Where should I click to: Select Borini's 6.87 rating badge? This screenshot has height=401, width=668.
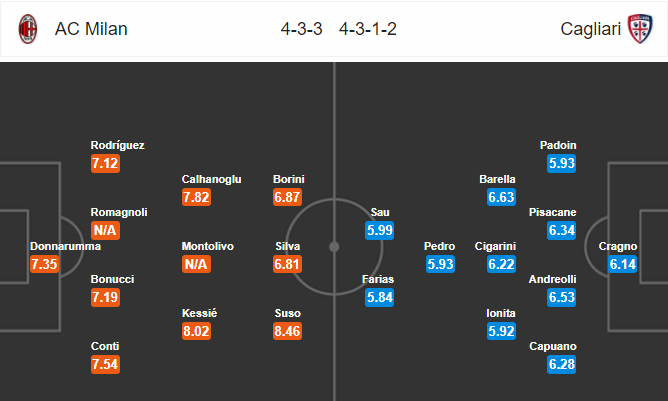(x=288, y=197)
